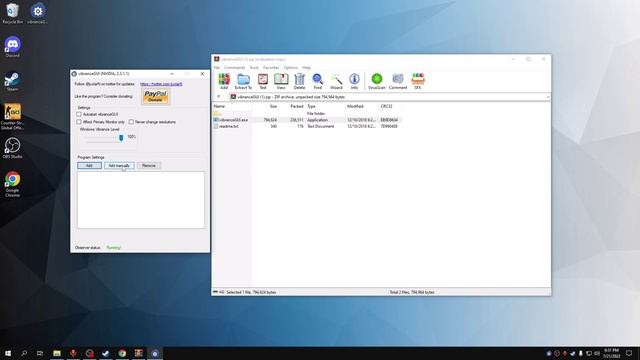Open taskbar search
640x360 pixels.
pos(24,353)
